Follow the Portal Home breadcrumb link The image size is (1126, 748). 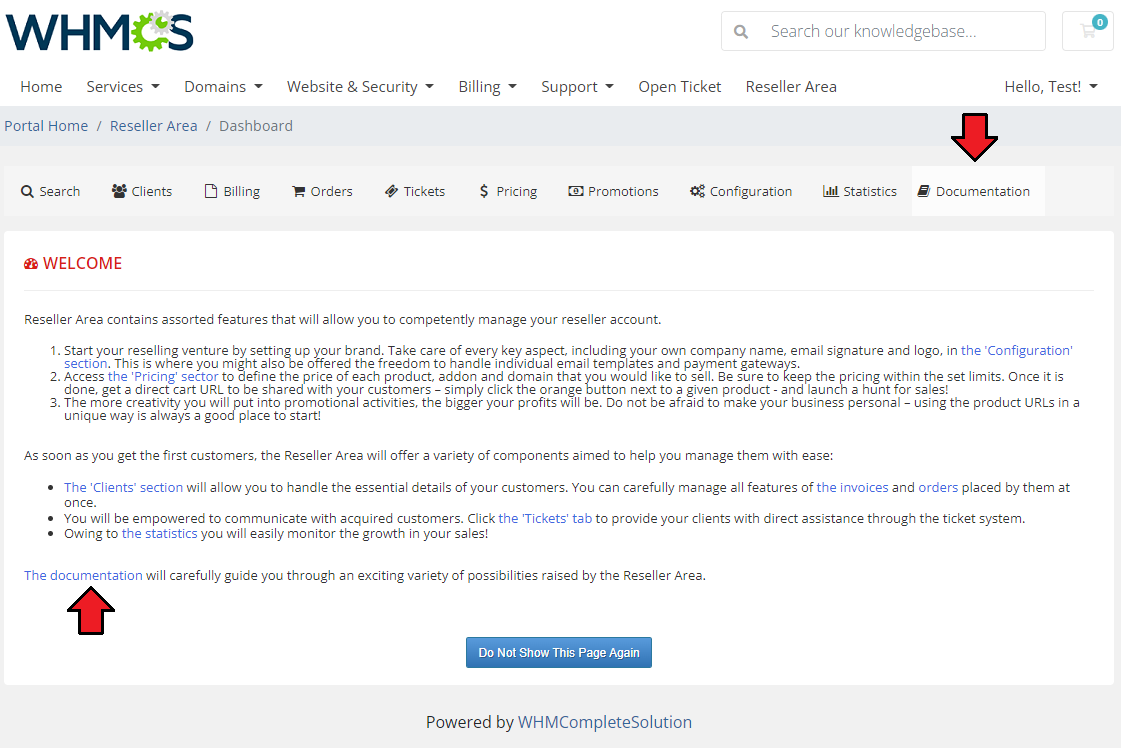(x=46, y=126)
